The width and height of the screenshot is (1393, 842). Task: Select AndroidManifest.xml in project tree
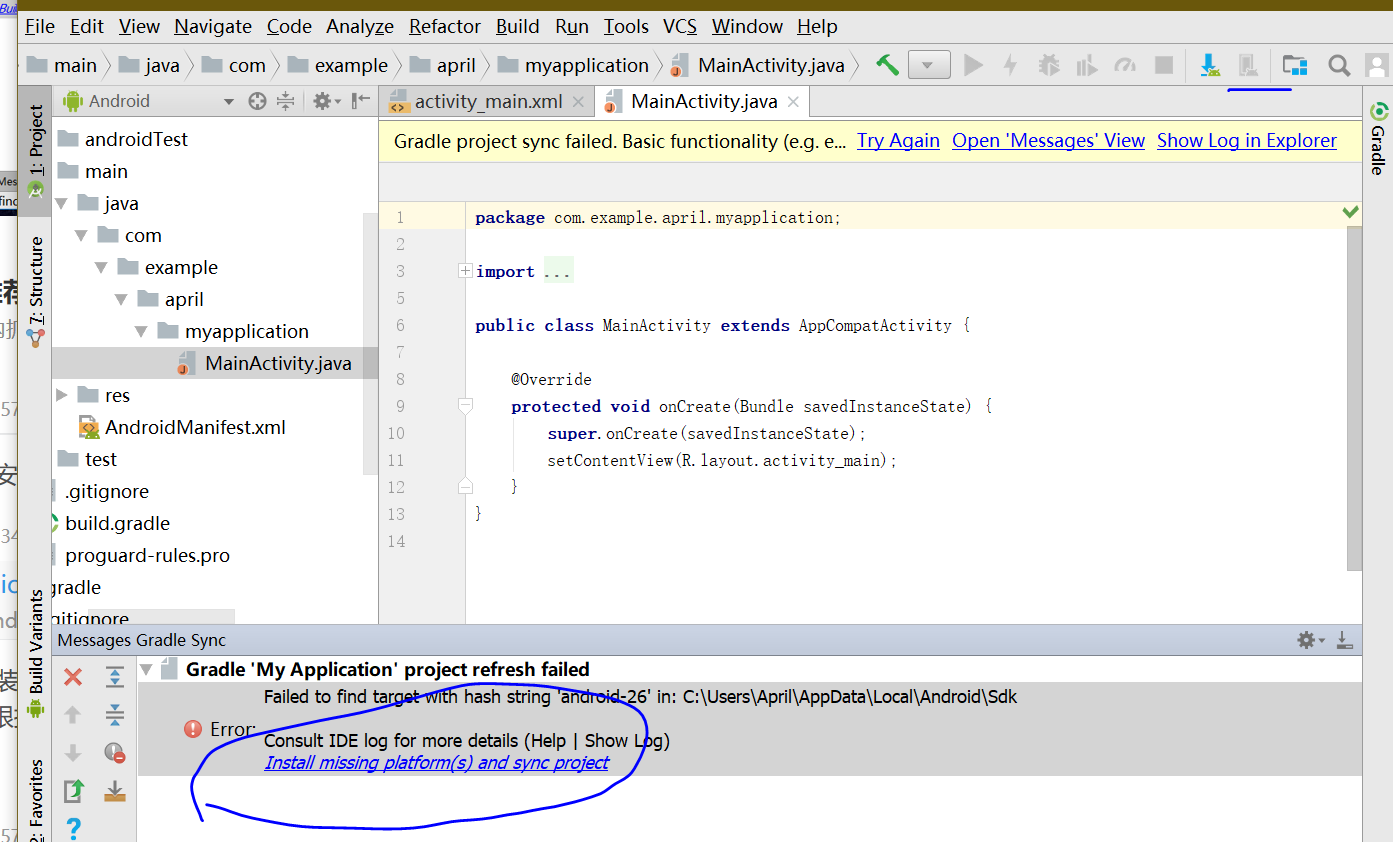195,427
